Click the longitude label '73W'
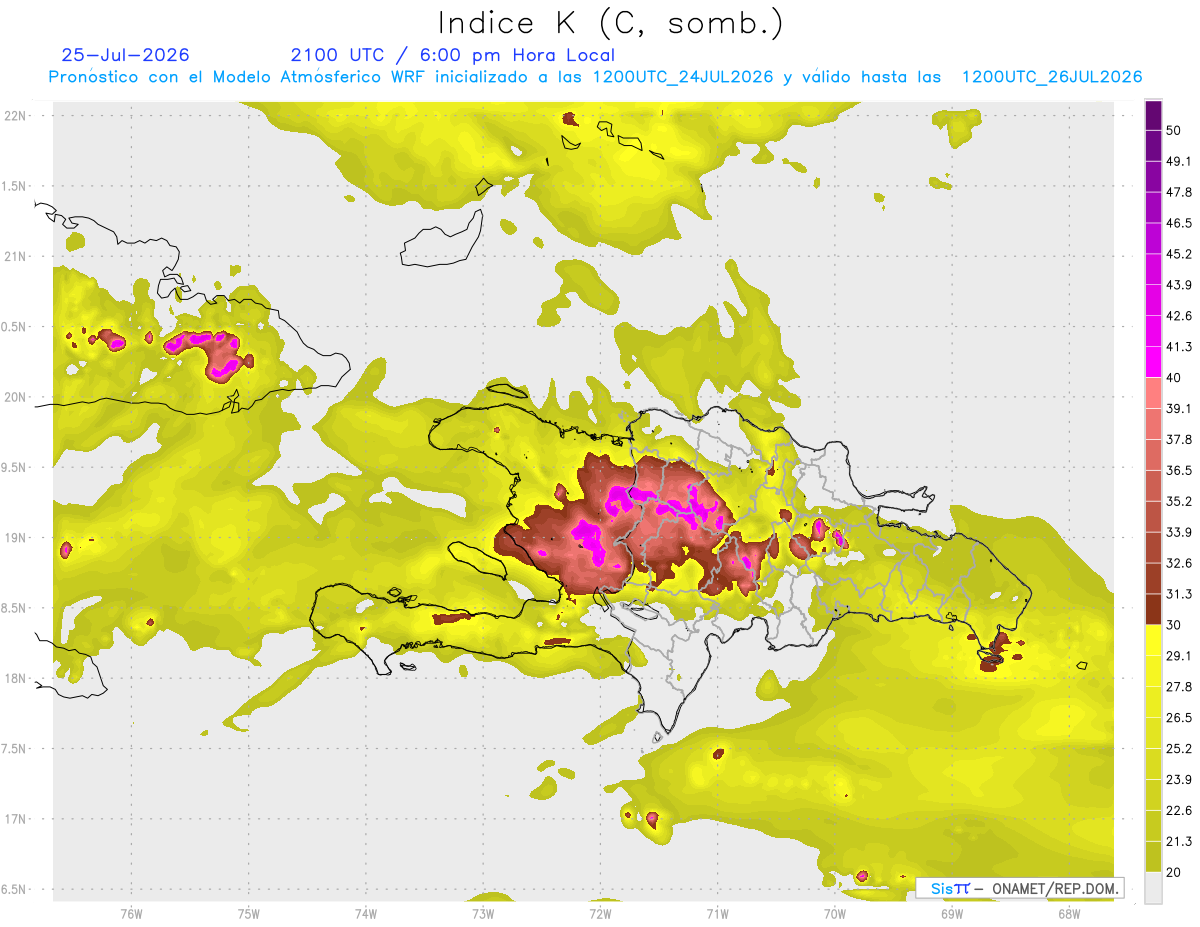 pos(482,914)
